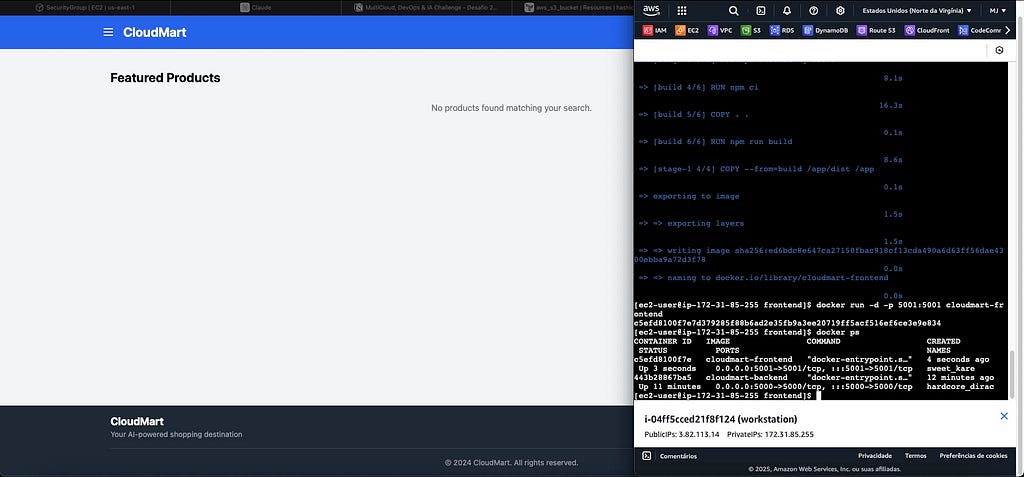The image size is (1024, 477).
Task: Open the AWS home logo
Action: 651,10
